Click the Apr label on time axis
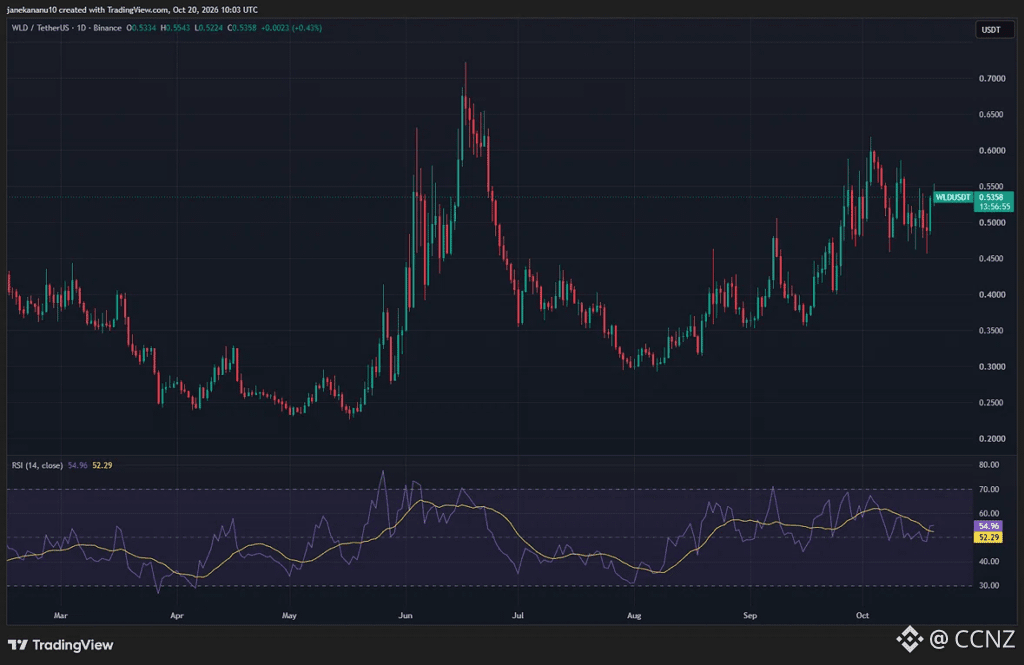1024x665 pixels. [176, 615]
